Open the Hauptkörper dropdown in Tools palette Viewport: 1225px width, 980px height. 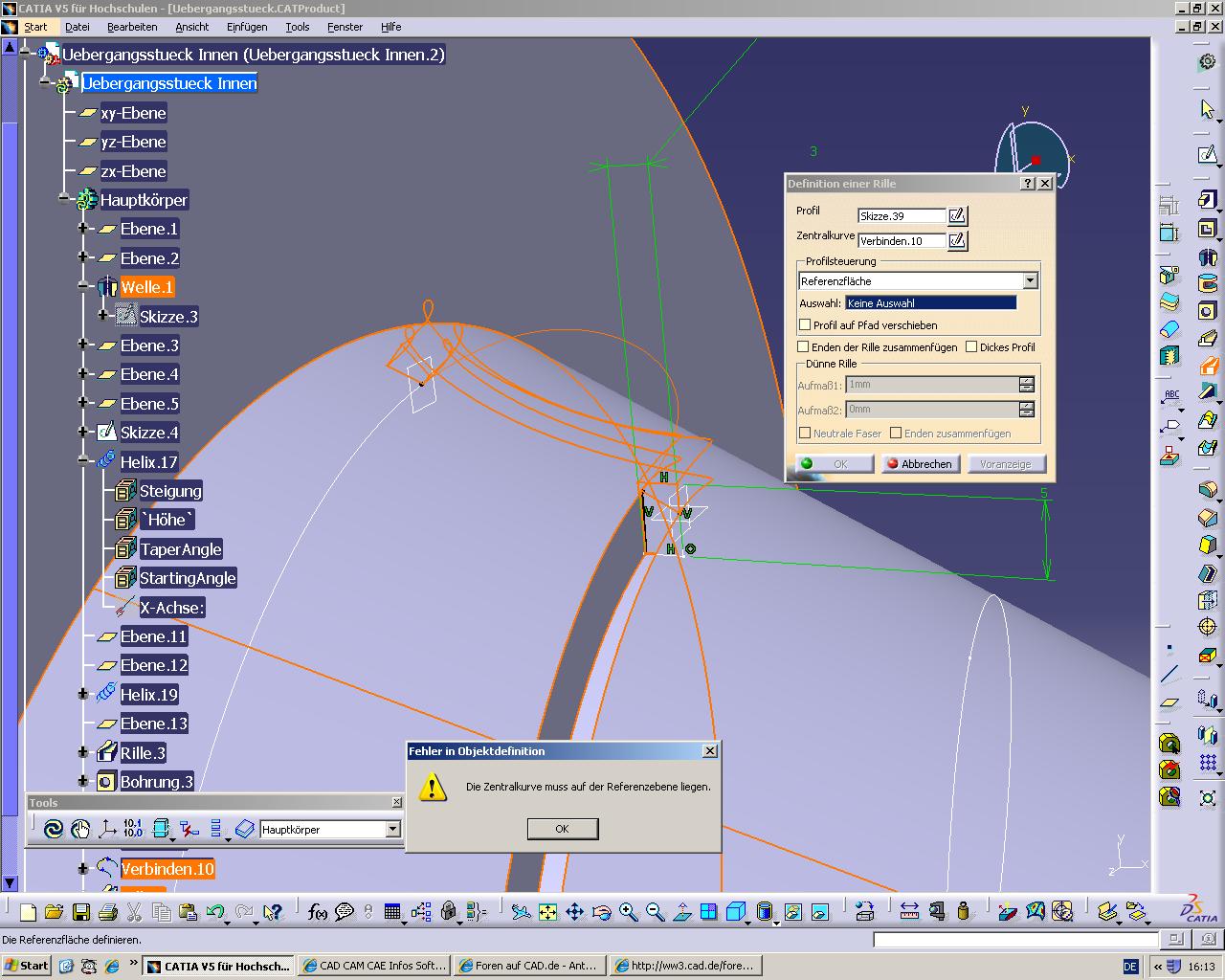tap(392, 829)
